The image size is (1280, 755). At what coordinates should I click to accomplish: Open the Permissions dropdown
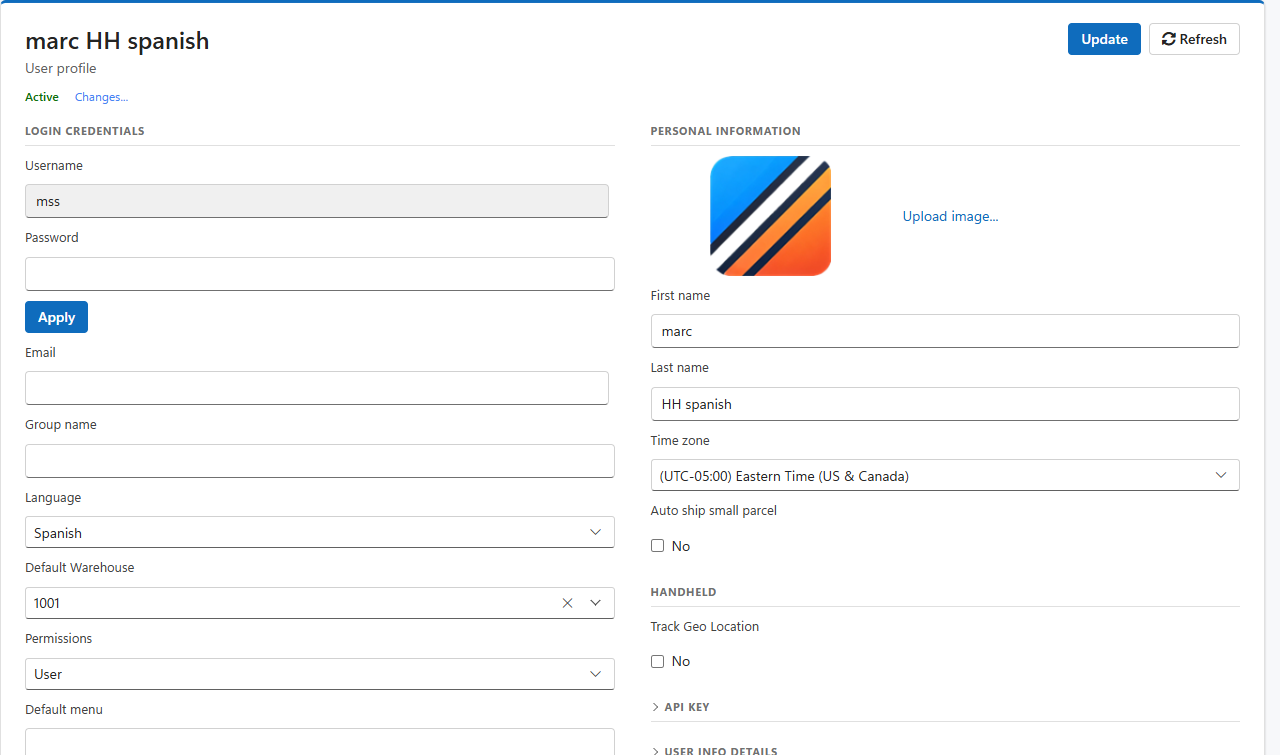tap(320, 674)
